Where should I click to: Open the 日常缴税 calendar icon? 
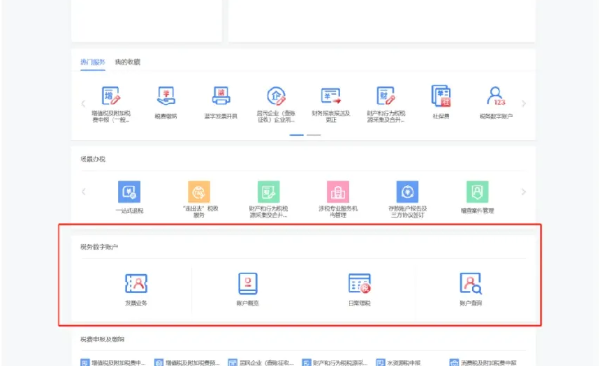click(x=359, y=283)
